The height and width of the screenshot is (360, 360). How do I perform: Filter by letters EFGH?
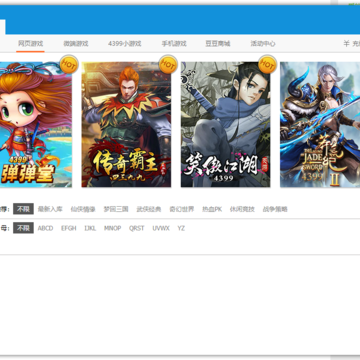[69, 228]
